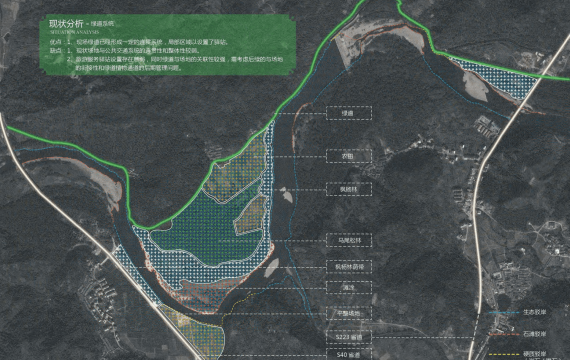Click the 现状分析 title heading
Viewport: 570px width, 360px height.
[66, 24]
